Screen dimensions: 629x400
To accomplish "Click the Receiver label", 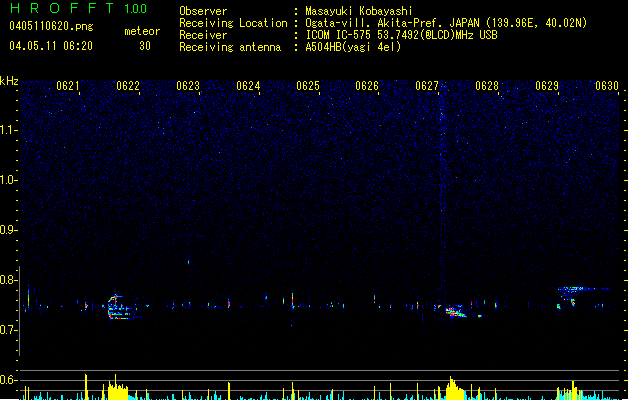I will click(203, 35).
